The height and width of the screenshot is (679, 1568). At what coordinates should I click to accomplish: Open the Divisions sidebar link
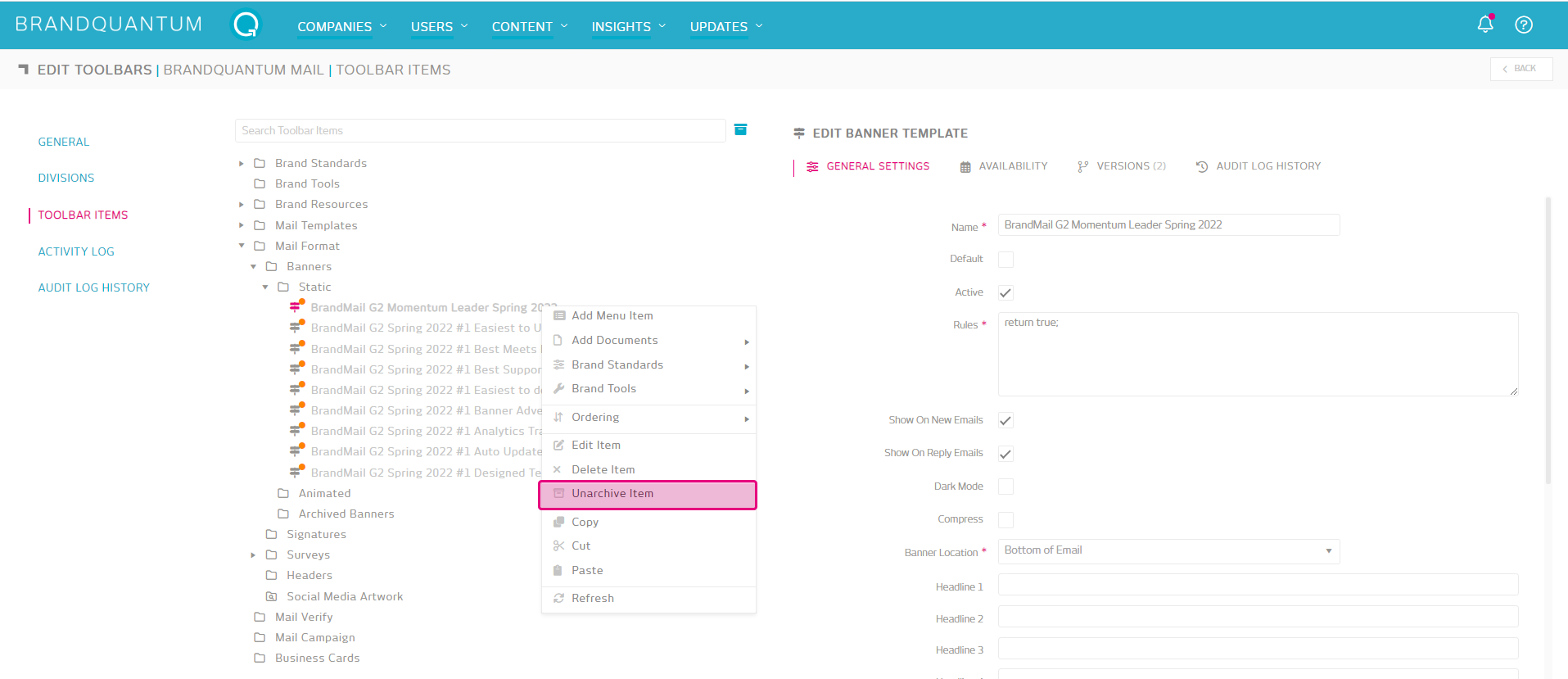pyautogui.click(x=66, y=178)
